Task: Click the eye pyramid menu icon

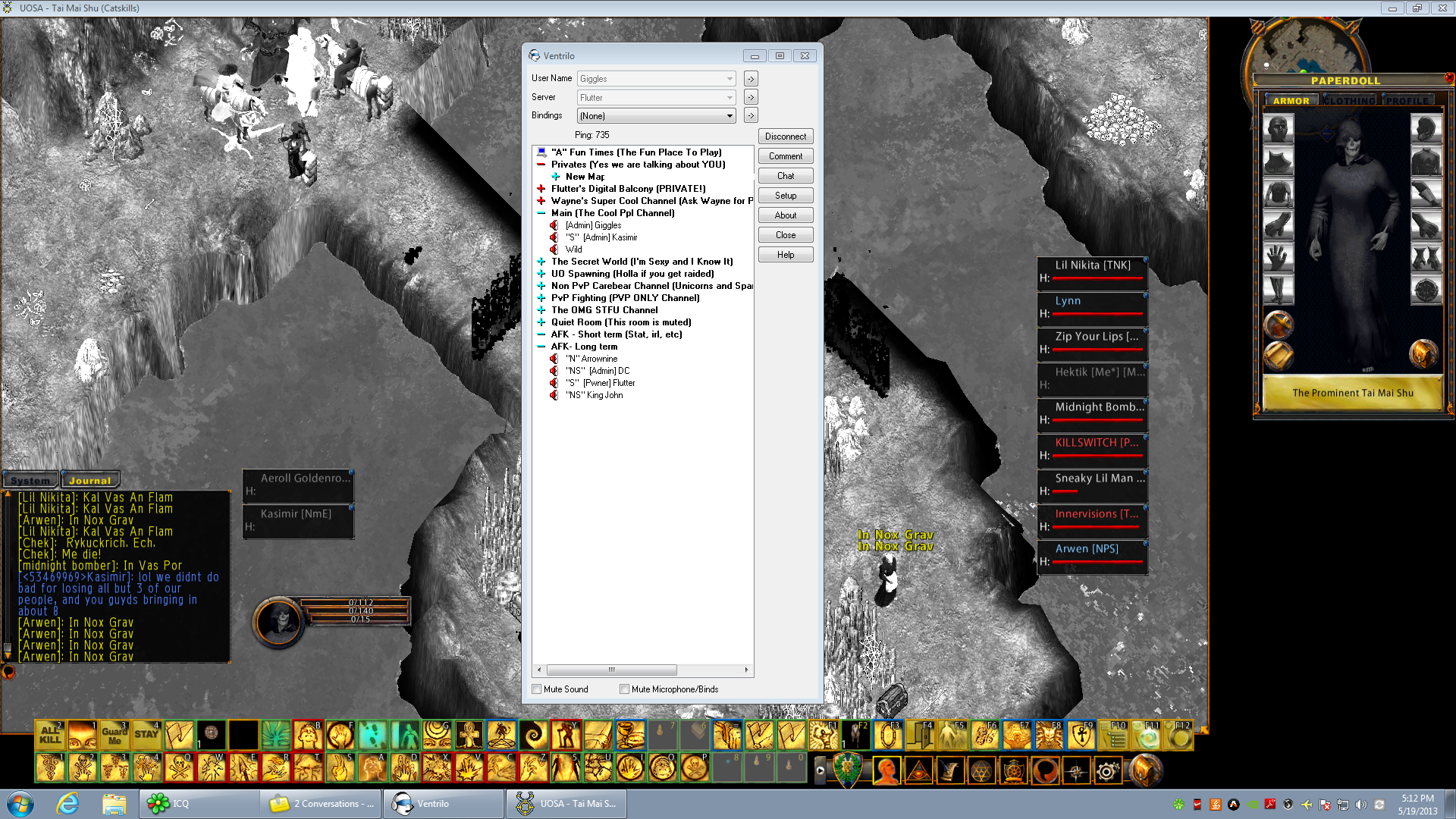Action: [918, 771]
